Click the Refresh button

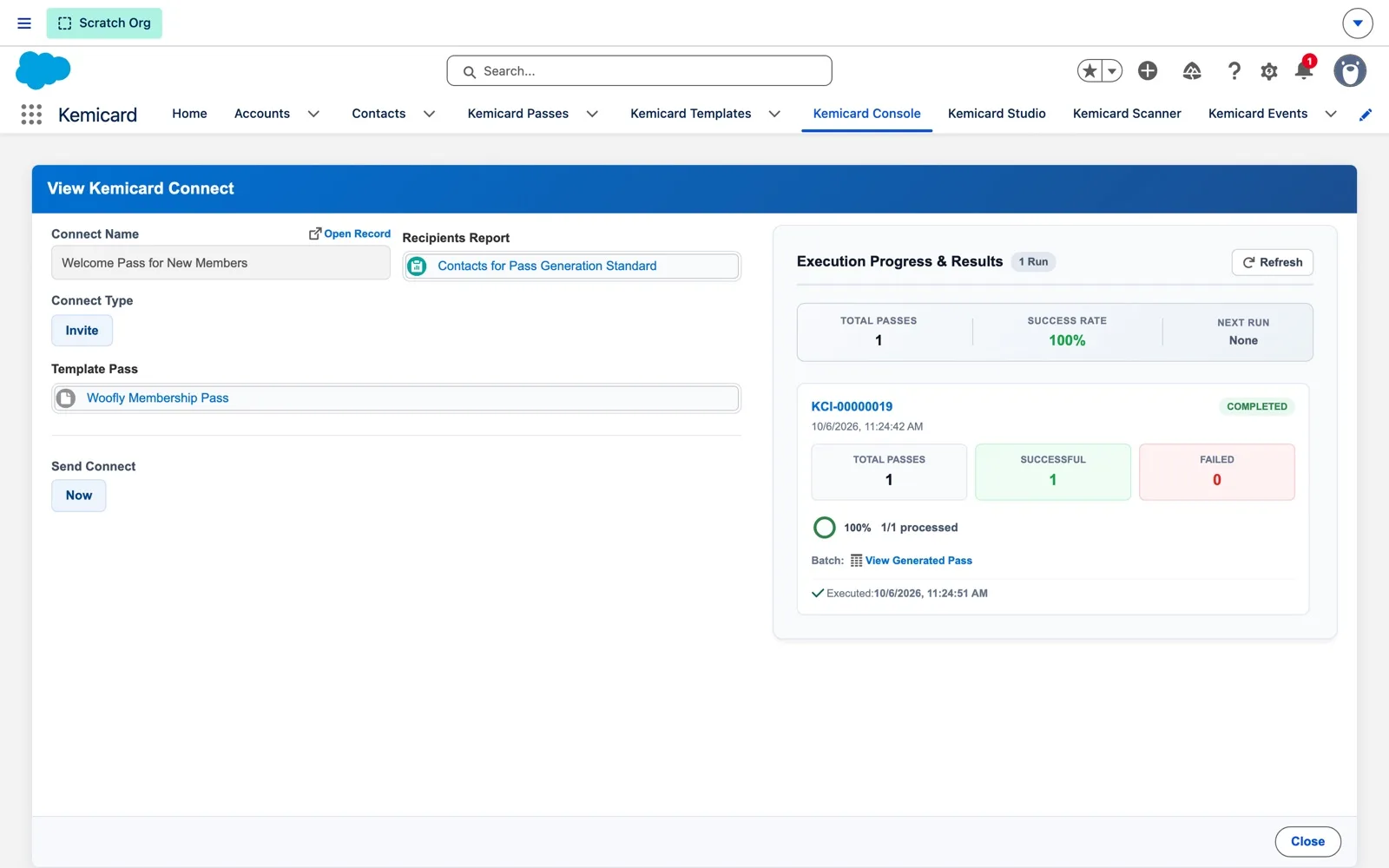(1273, 262)
